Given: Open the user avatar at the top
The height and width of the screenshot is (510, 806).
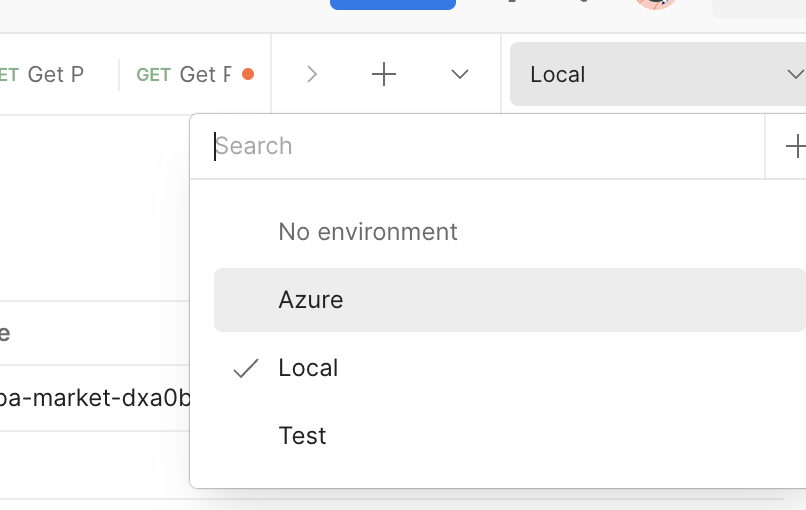Looking at the screenshot, I should pyautogui.click(x=656, y=3).
